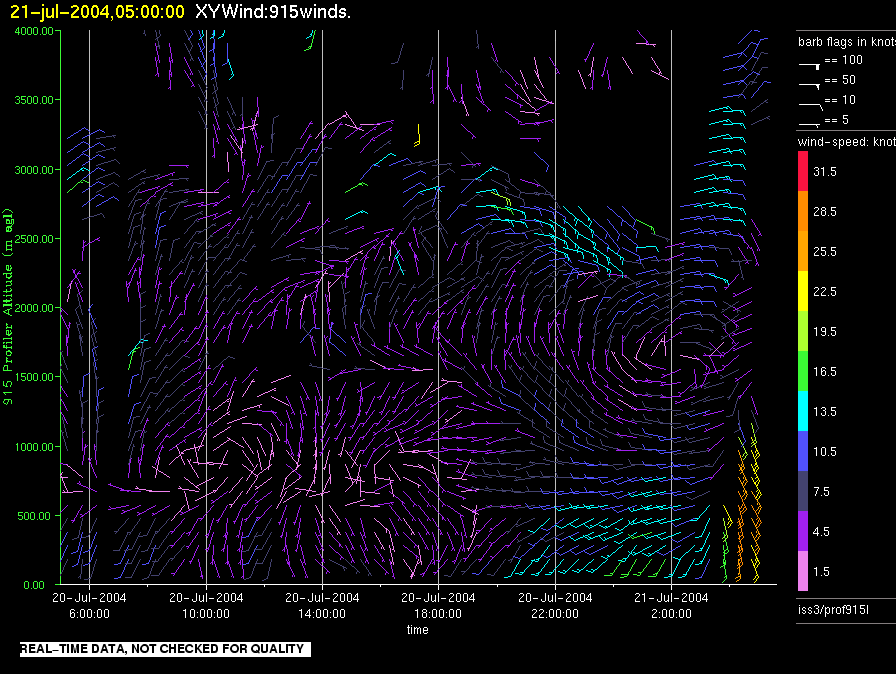896x674 pixels.
Task: Pick the 16.5 knots green swatch
Action: pyautogui.click(x=803, y=371)
